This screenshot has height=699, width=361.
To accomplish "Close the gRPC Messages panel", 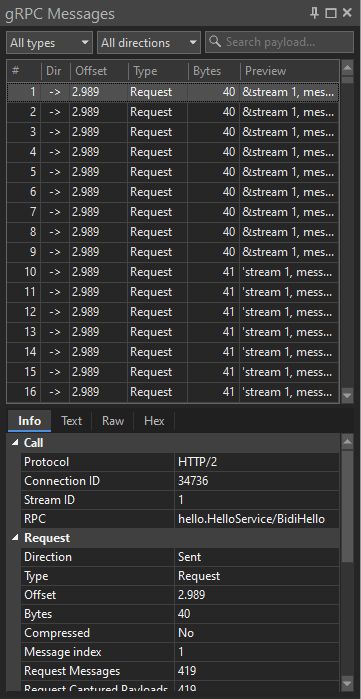I will [x=347, y=13].
